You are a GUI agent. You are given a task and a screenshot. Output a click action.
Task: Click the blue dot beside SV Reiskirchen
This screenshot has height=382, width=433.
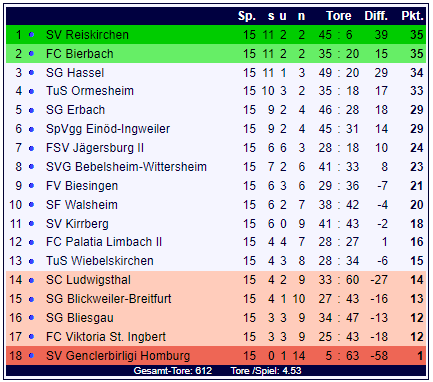pyautogui.click(x=32, y=35)
